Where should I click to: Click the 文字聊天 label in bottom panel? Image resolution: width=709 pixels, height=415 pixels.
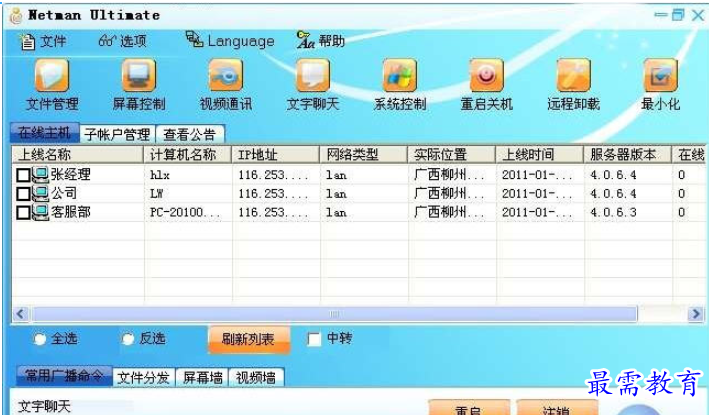[44, 406]
